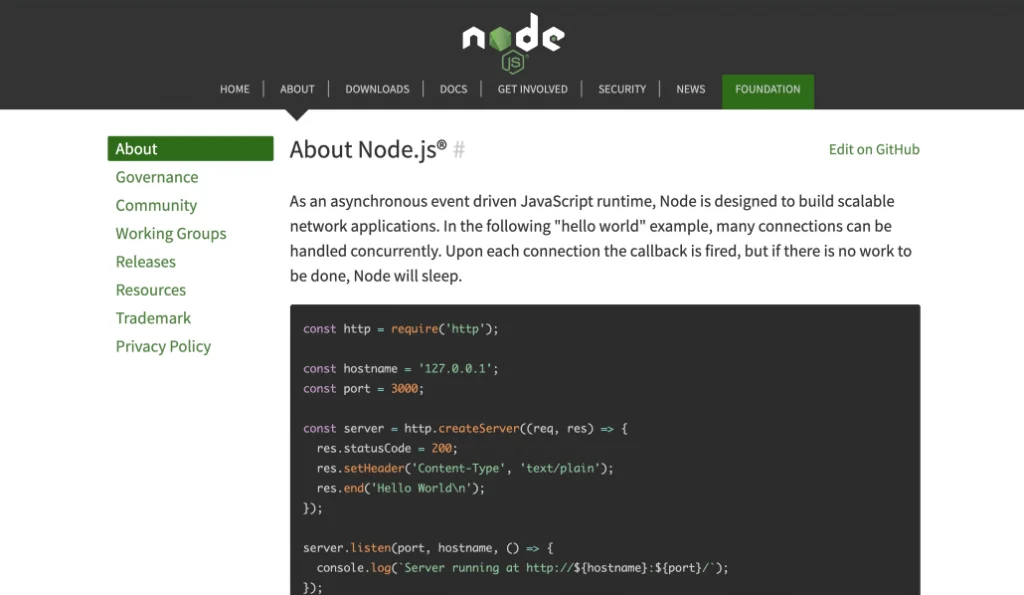This screenshot has height=595, width=1024.
Task: Click the code line const http = require('http')
Action: tap(400, 329)
